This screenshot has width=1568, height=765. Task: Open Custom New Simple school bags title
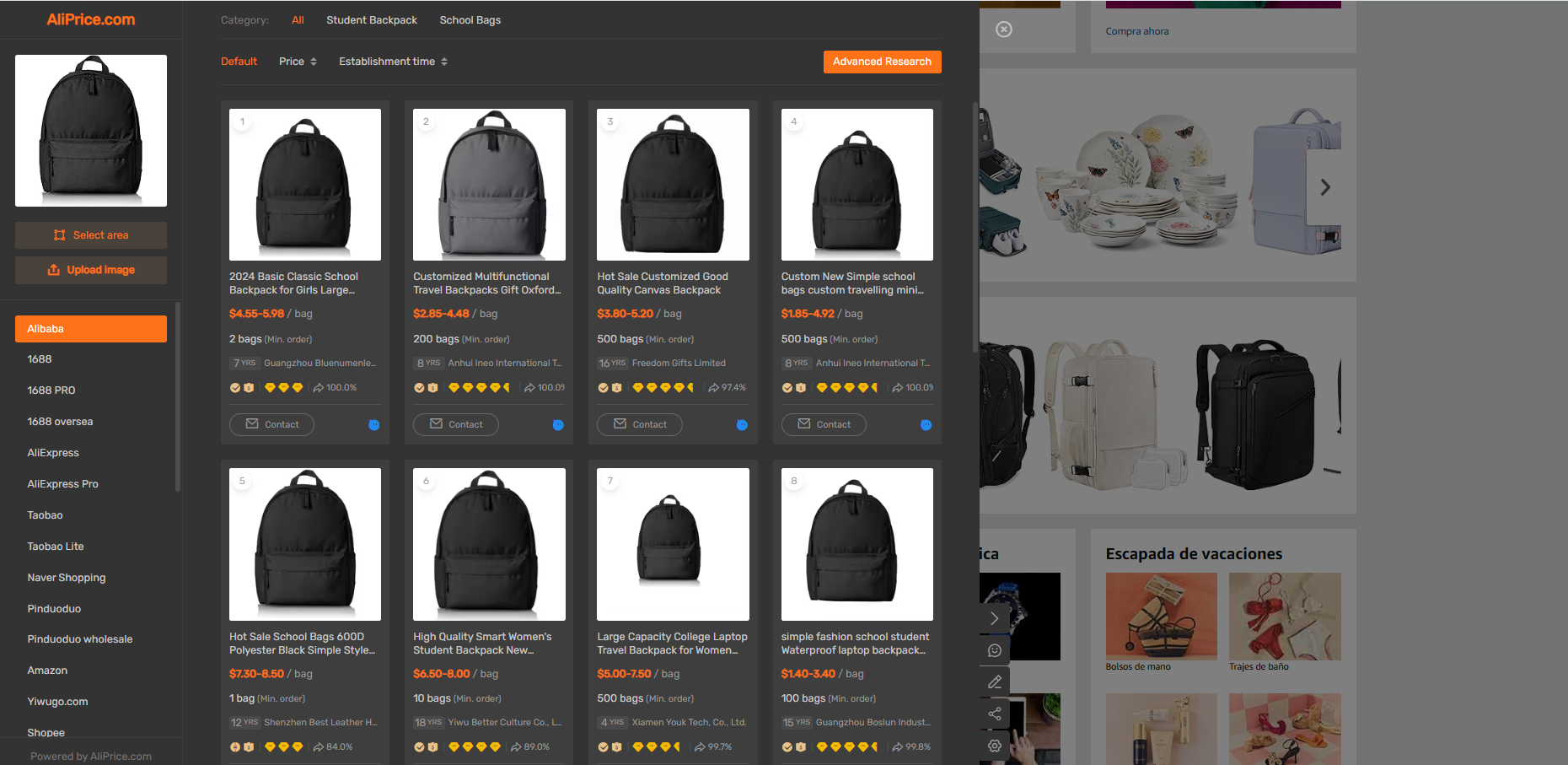(x=852, y=283)
